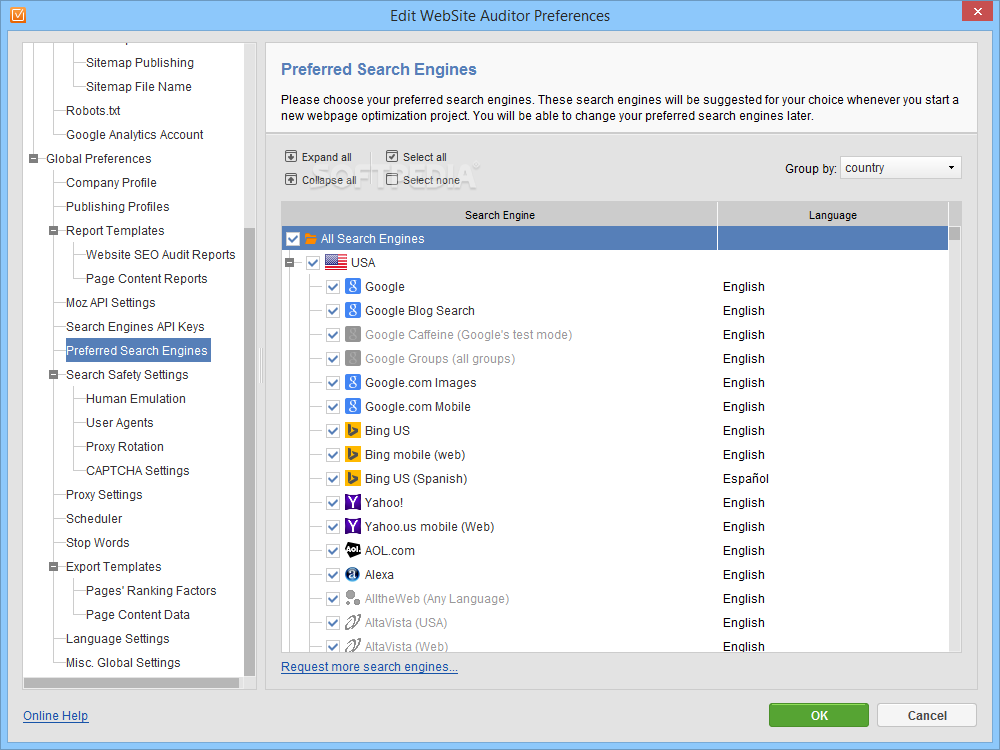
Task: Click the Google Blog Search icon
Action: 353,311
